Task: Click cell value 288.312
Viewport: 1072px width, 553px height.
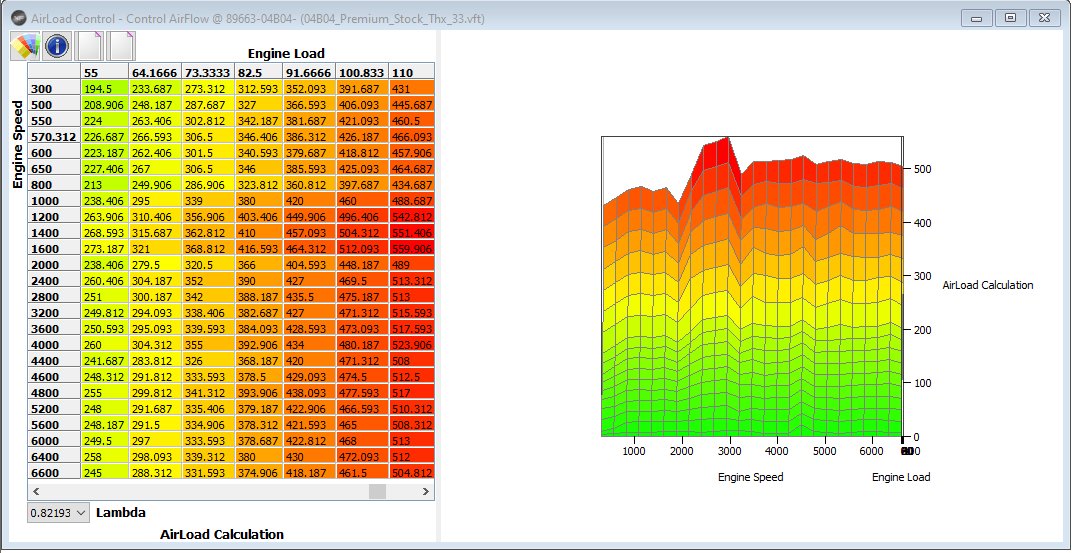Action: (155, 472)
